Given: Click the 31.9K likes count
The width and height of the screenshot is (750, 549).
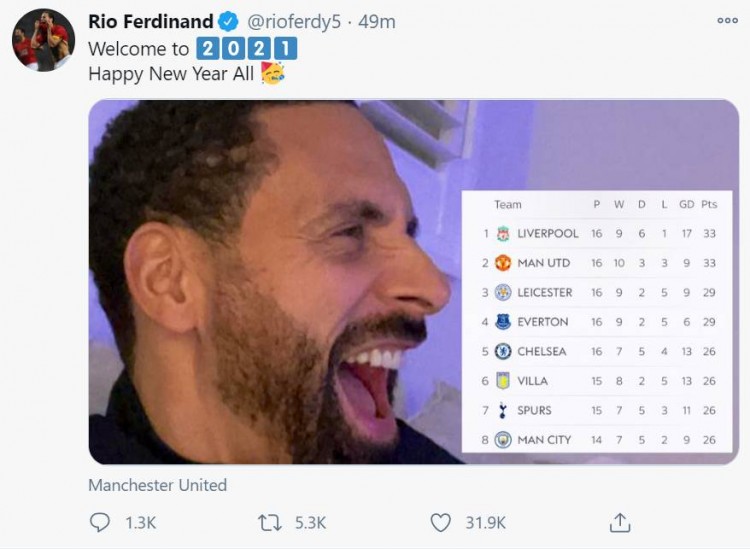Looking at the screenshot, I should tap(485, 523).
